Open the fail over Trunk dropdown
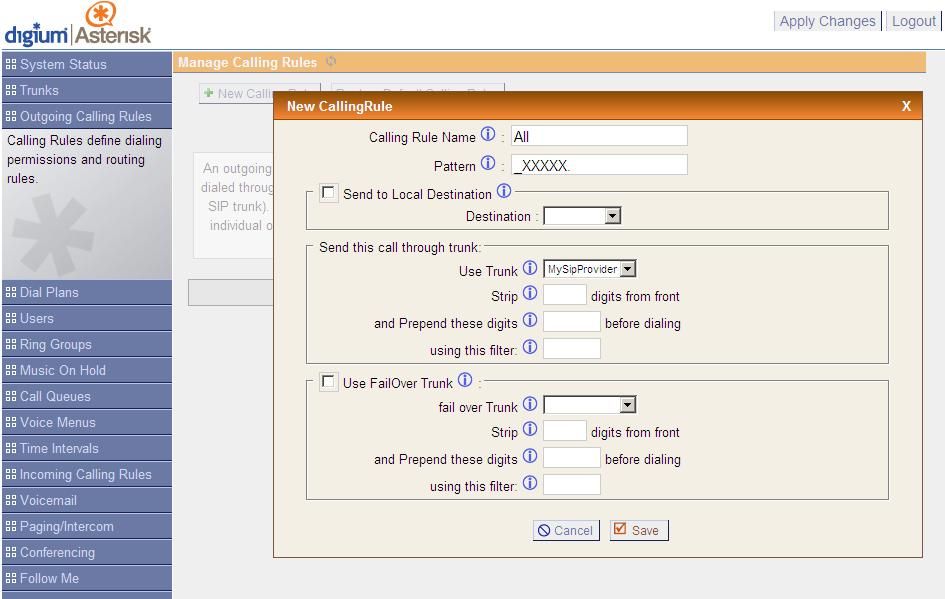The width and height of the screenshot is (945, 599). (x=590, y=405)
